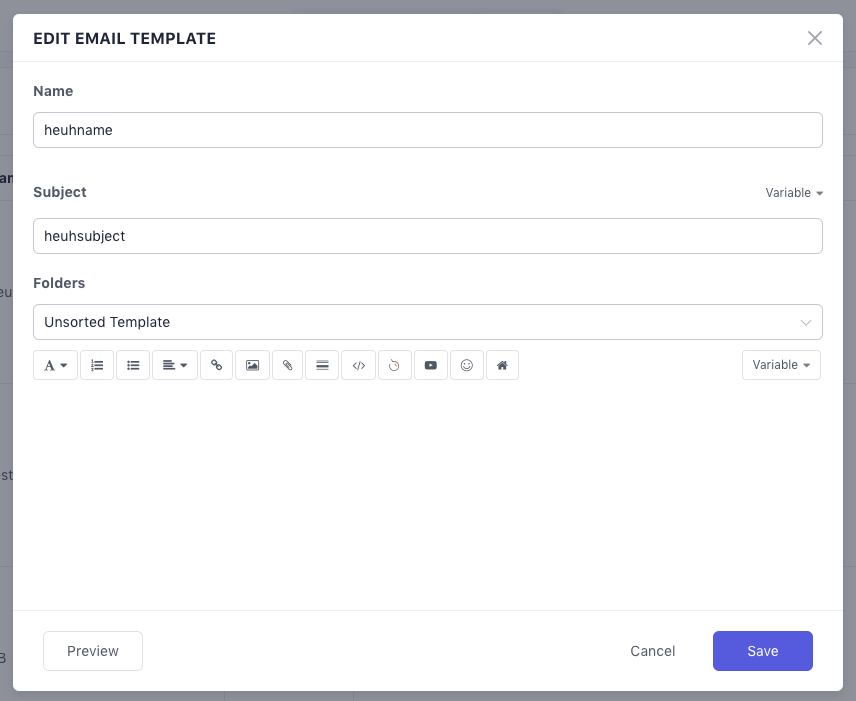The width and height of the screenshot is (856, 701).
Task: Save the email template
Action: 762,651
